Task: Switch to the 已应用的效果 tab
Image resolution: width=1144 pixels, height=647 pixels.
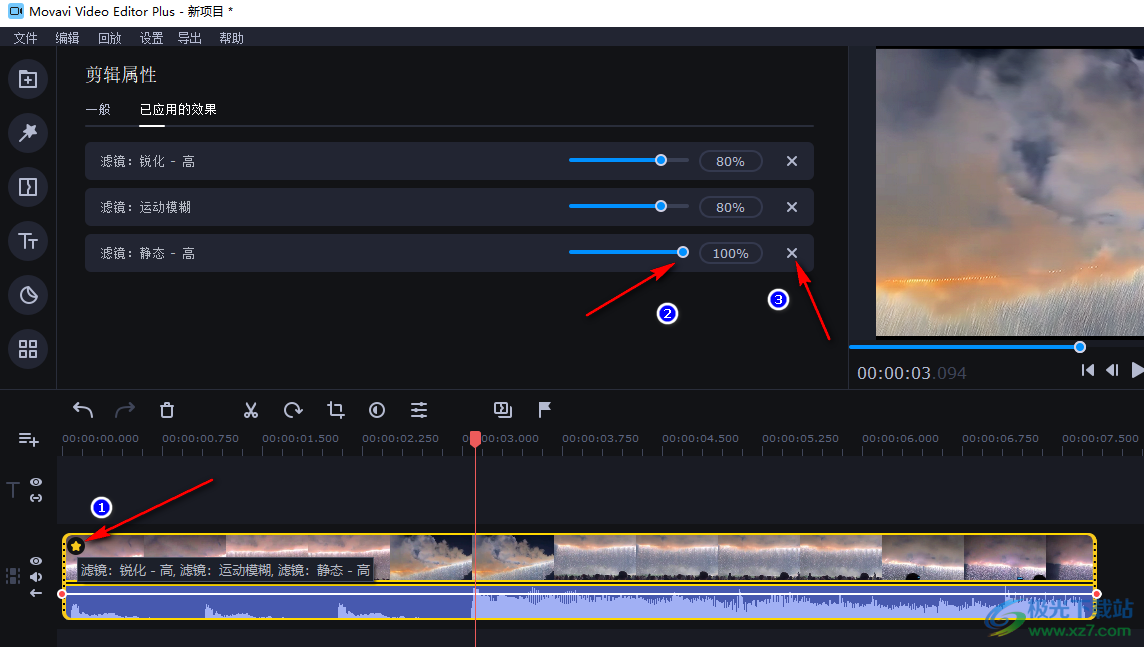Action: (178, 109)
